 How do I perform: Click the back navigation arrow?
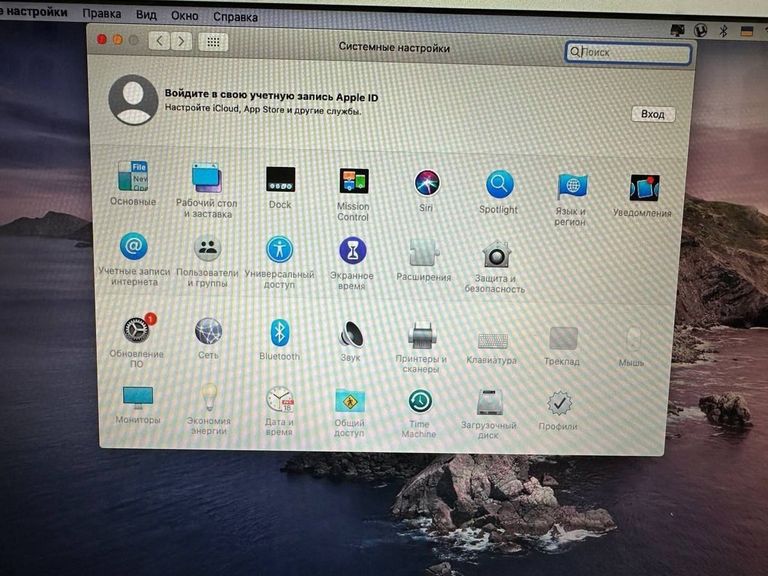click(158, 41)
